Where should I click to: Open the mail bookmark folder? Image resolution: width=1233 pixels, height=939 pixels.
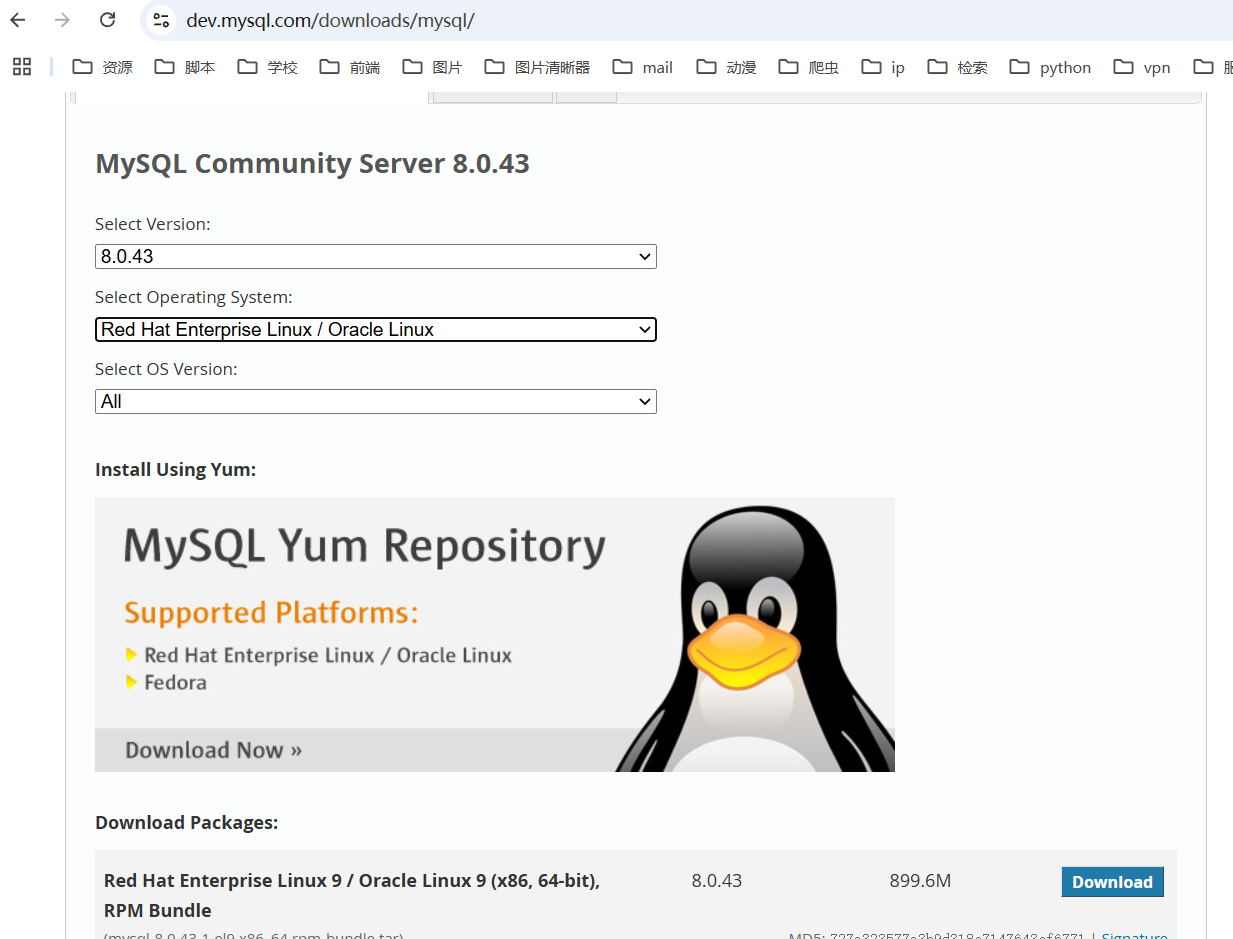point(643,67)
